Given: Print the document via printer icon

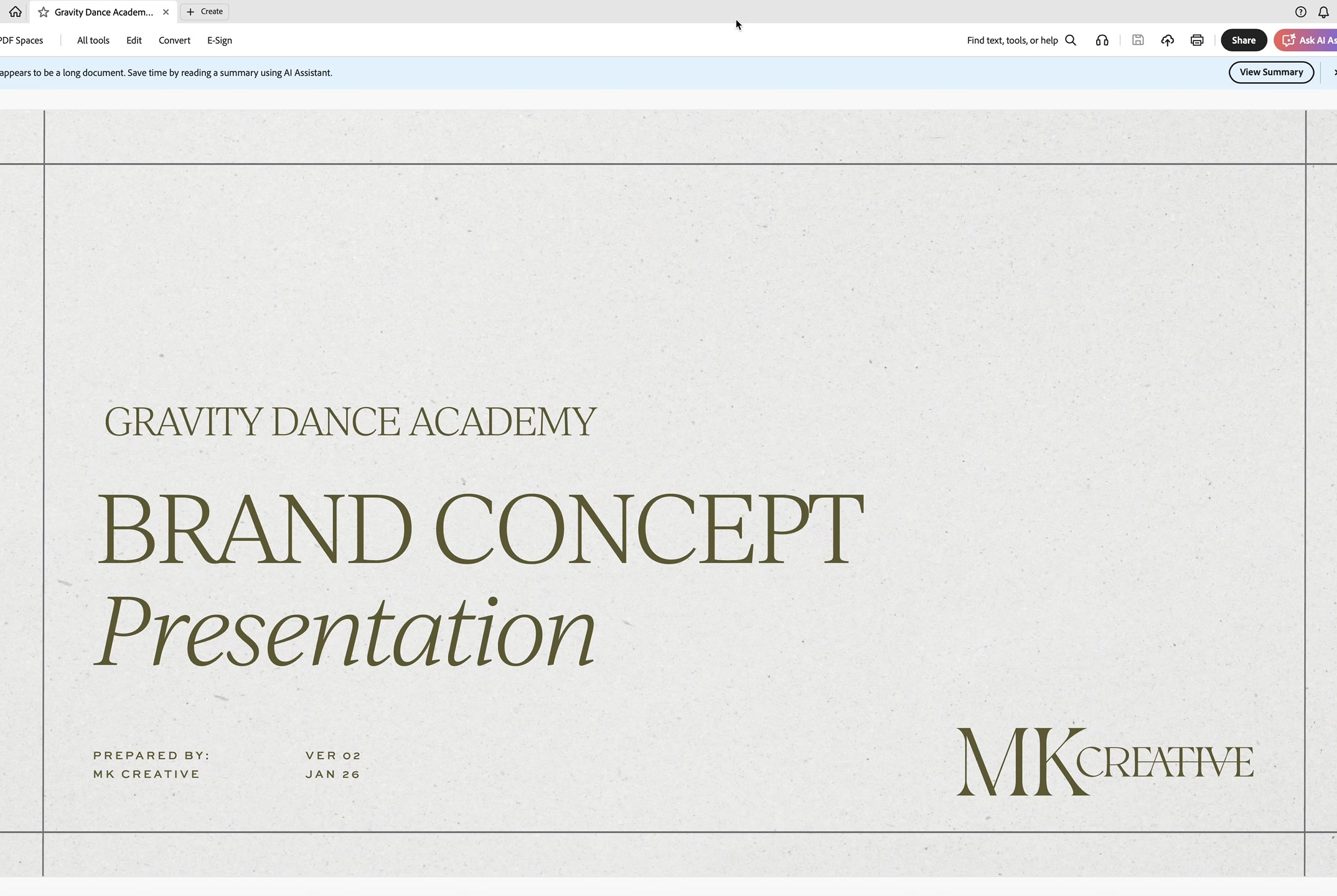Looking at the screenshot, I should click(1197, 40).
